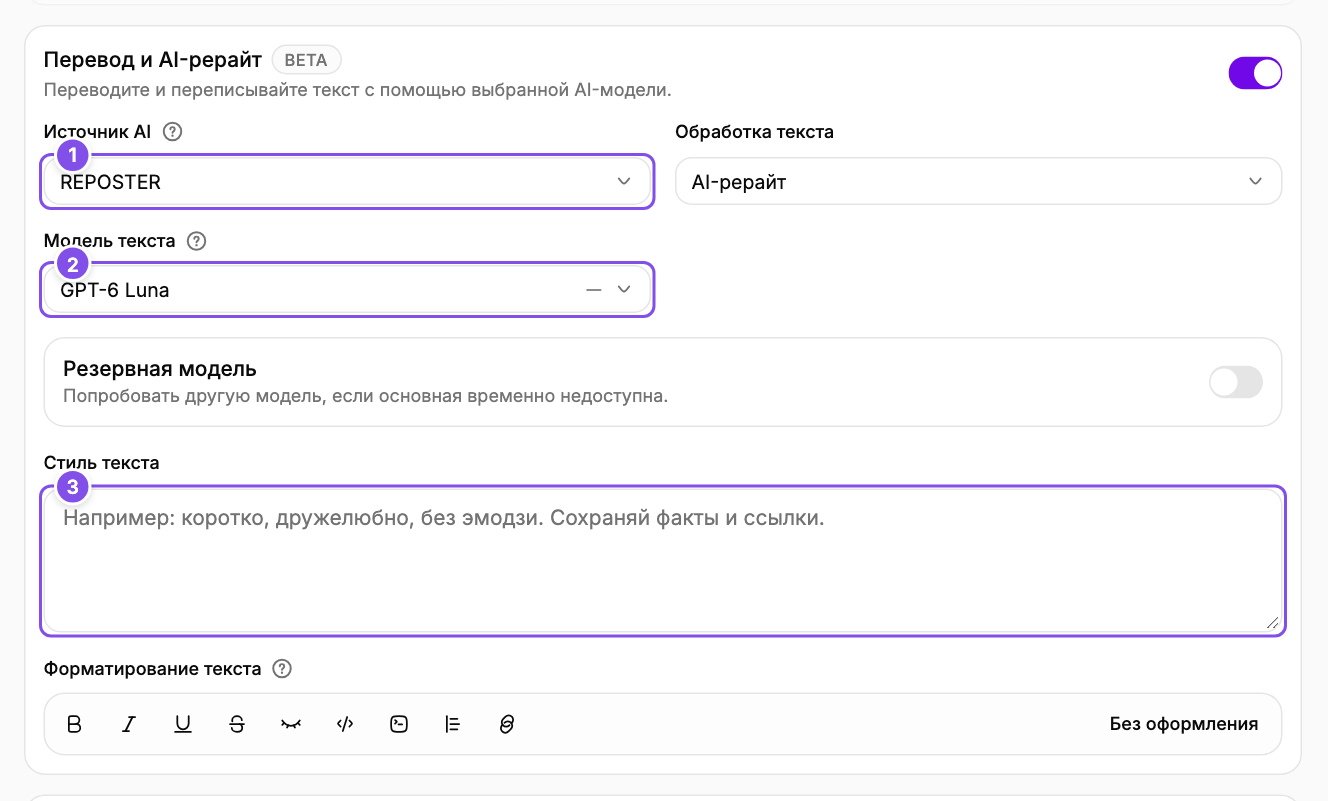The image size is (1328, 801).
Task: Click the Без оформления button
Action: (x=1184, y=724)
